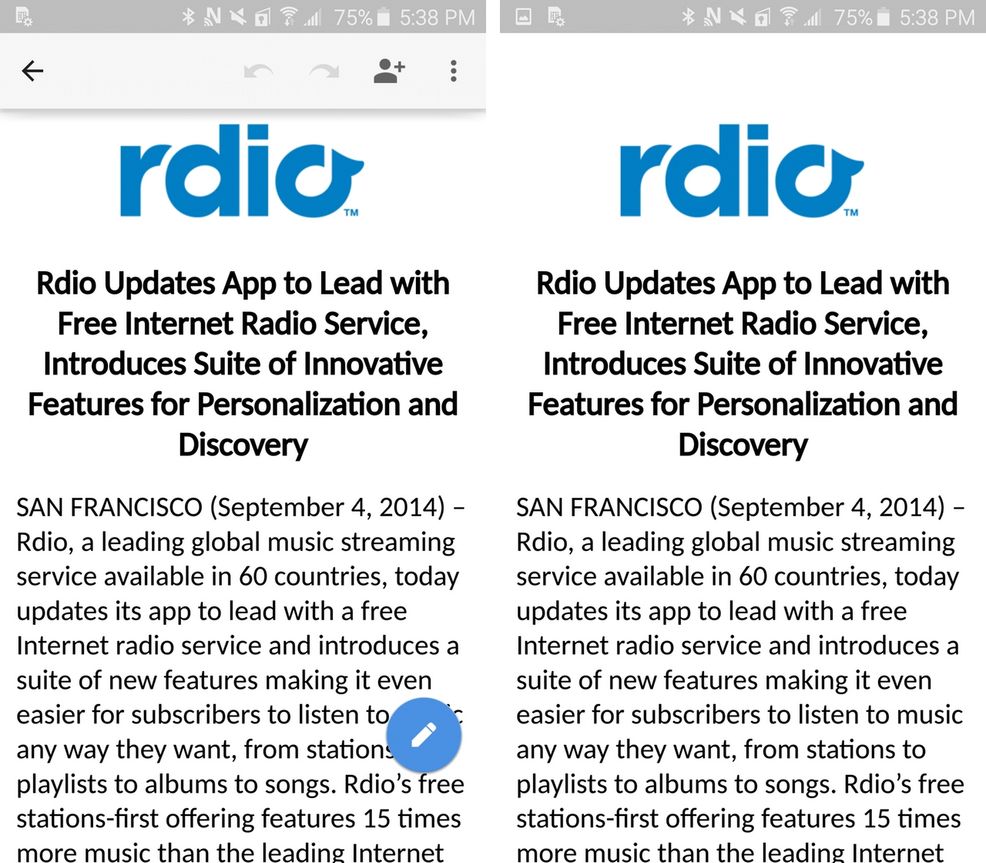Tap 'SAN FRANCISCO (September 4, 2014)' in right document
The image size is (986, 863).
[731, 507]
